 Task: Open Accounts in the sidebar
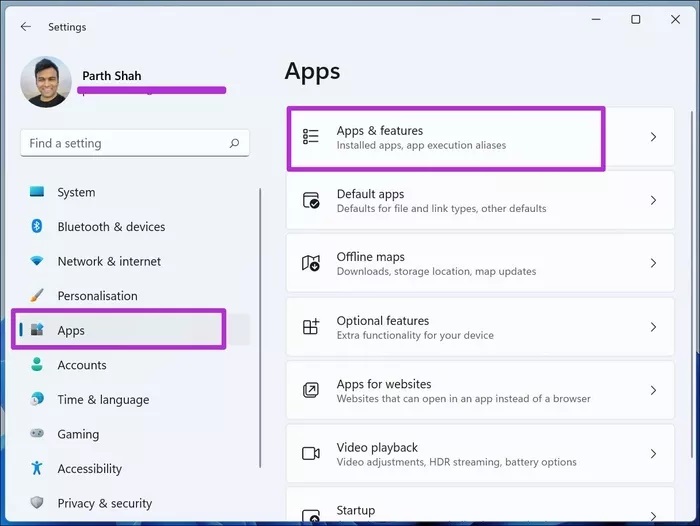point(81,365)
